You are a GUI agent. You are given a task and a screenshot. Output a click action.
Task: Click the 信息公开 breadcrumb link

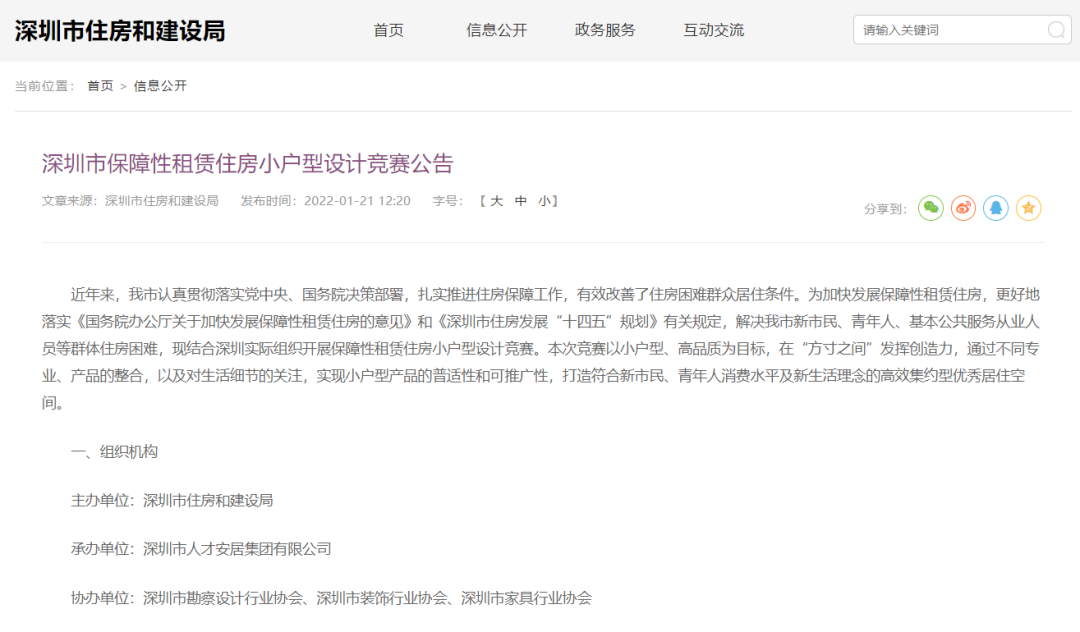coord(160,86)
